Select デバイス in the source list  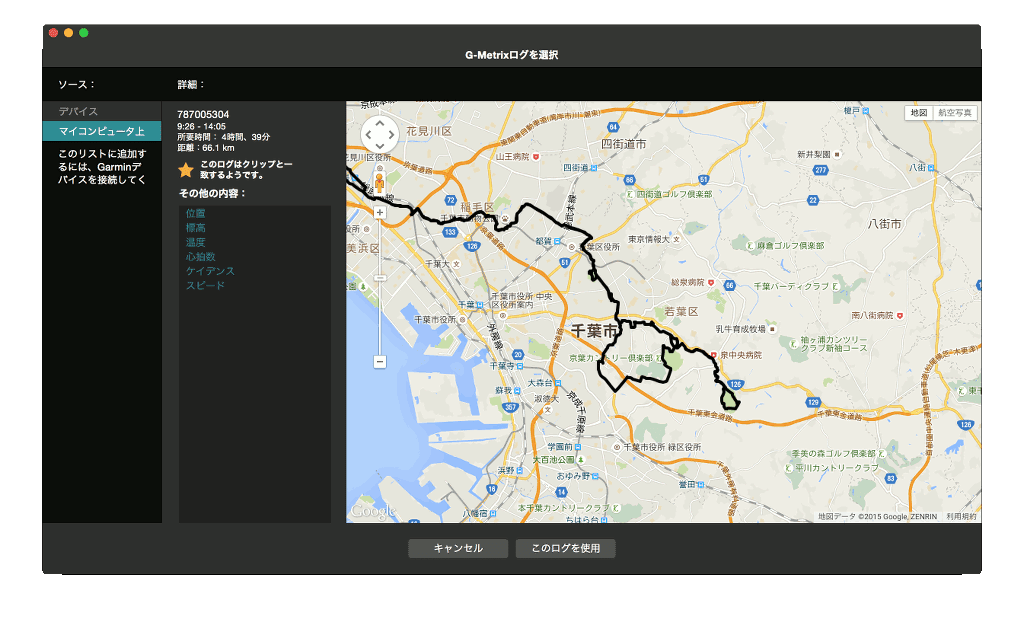(x=78, y=112)
